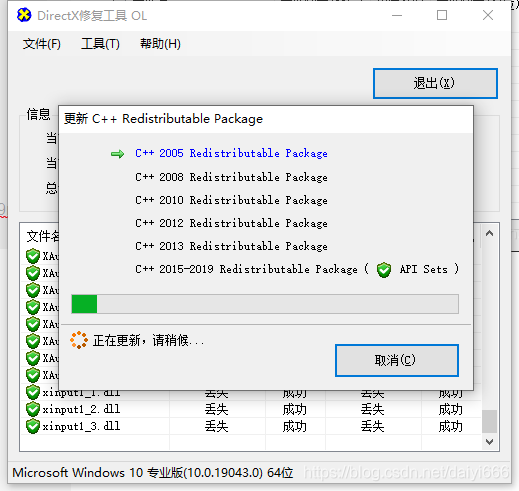Screen dimensions: 519x491
Task: Click the API Sets label
Action: 424,269
